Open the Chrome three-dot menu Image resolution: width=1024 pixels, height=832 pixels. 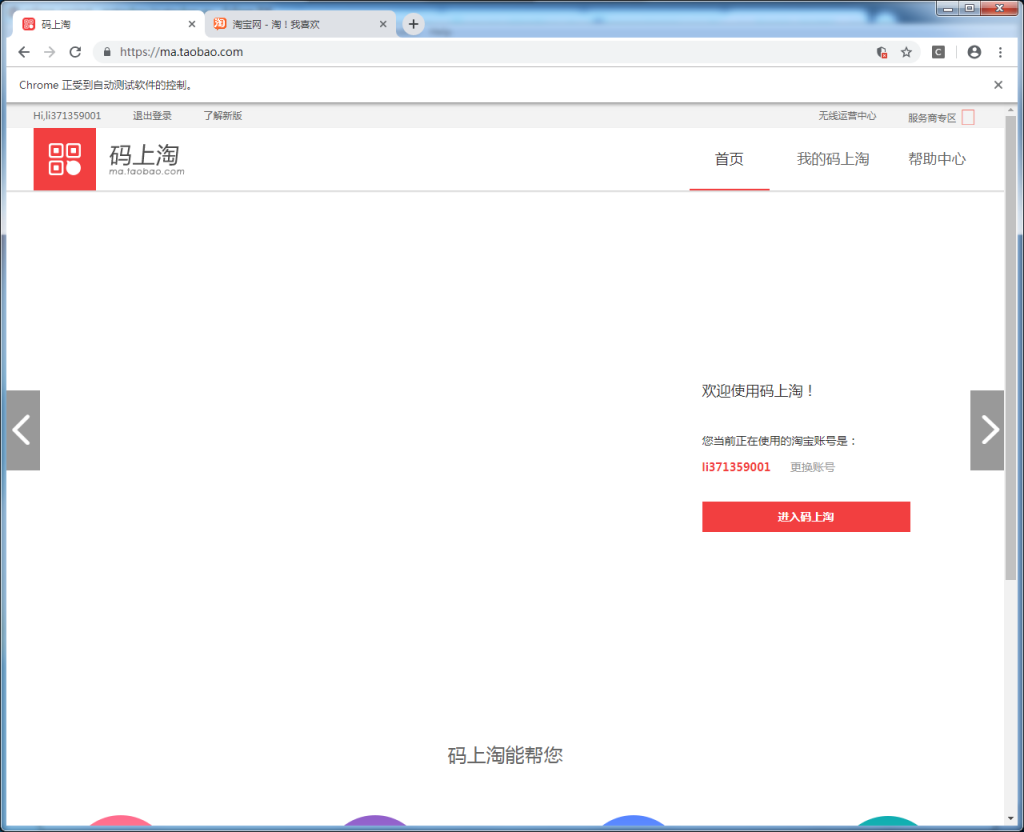pyautogui.click(x=1000, y=52)
